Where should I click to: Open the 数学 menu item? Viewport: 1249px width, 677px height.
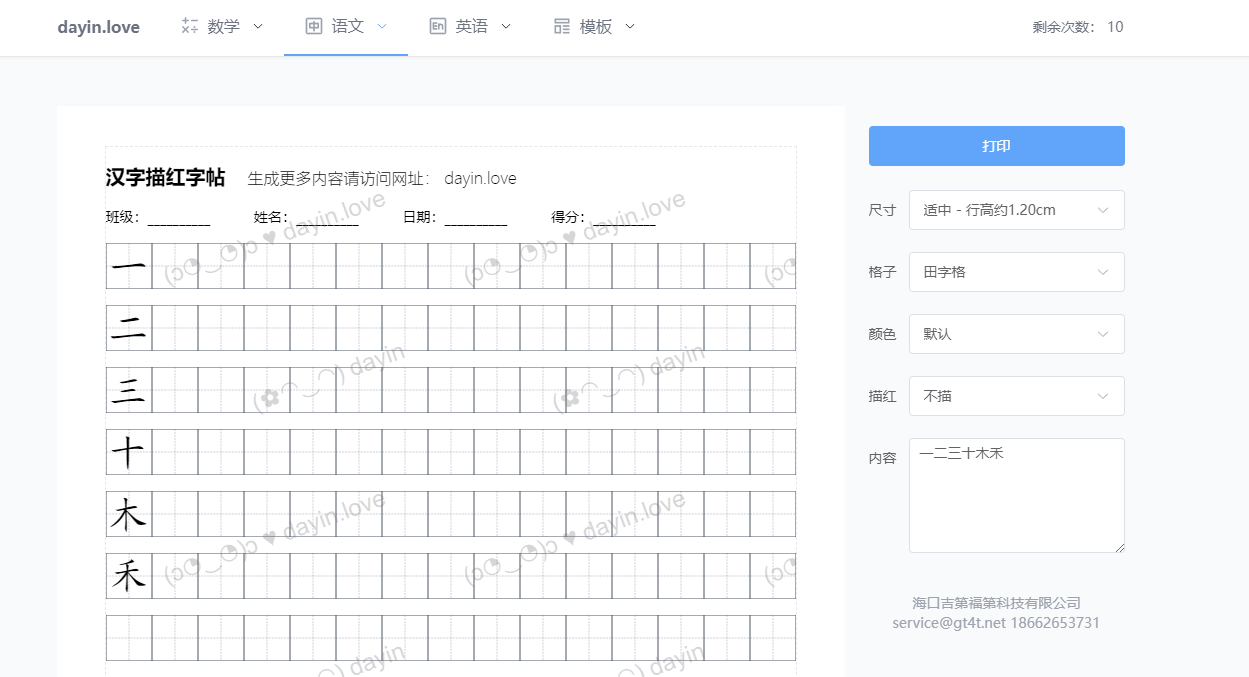224,27
